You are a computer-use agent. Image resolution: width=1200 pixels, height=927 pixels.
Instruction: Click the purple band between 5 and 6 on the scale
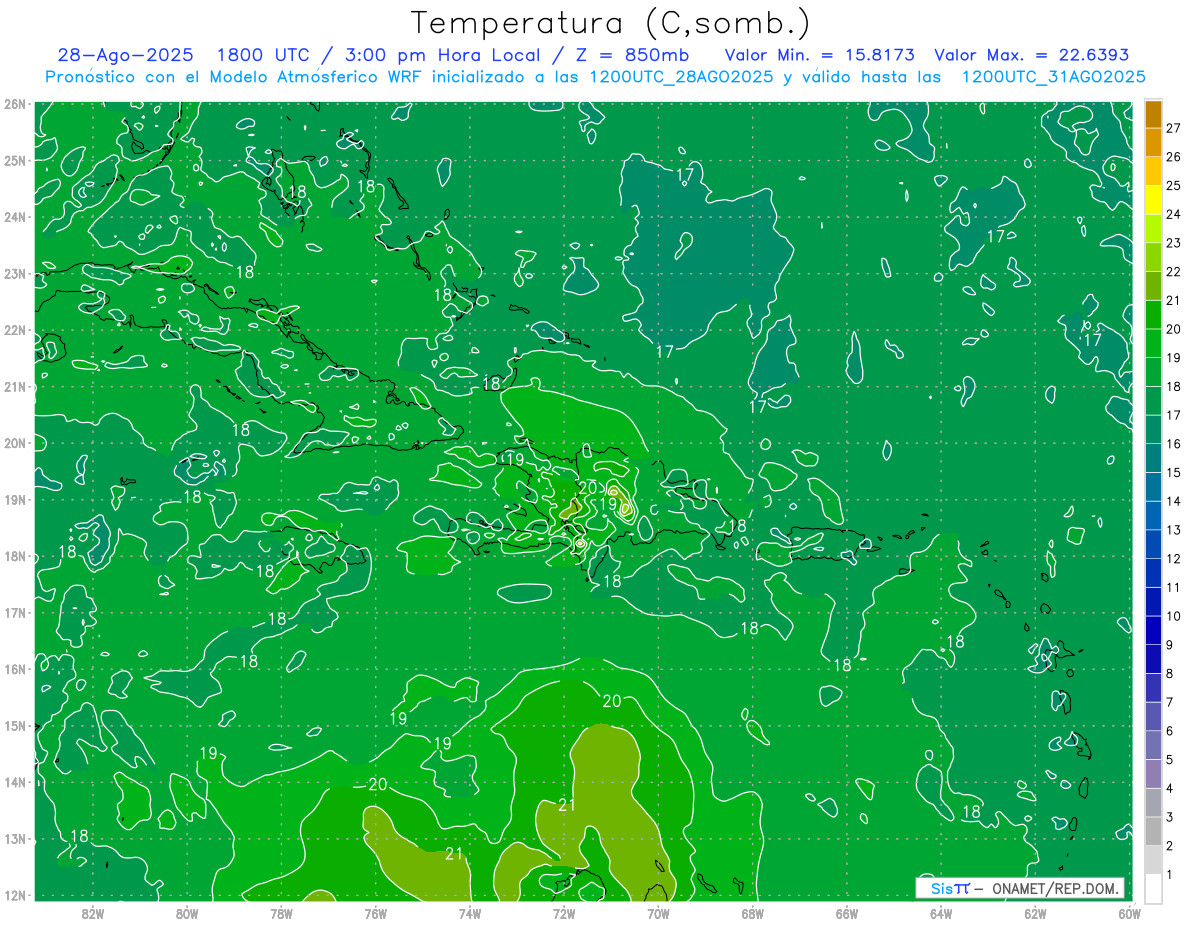(x=1153, y=745)
